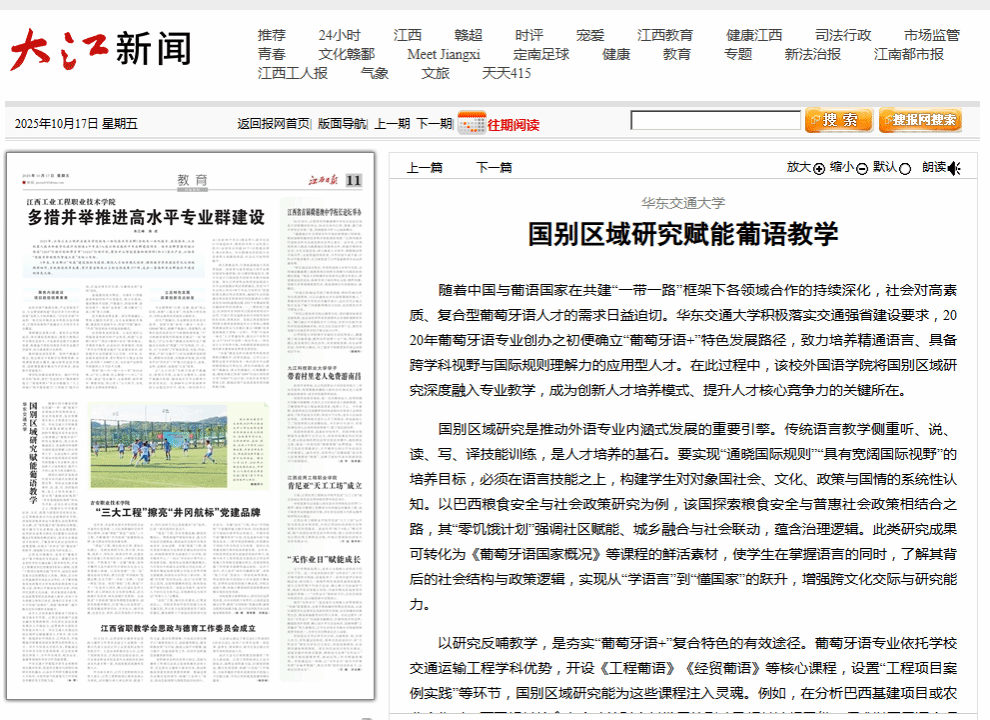This screenshot has height=720, width=990.
Task: Go to 返回报网首页 link
Action: (x=273, y=124)
